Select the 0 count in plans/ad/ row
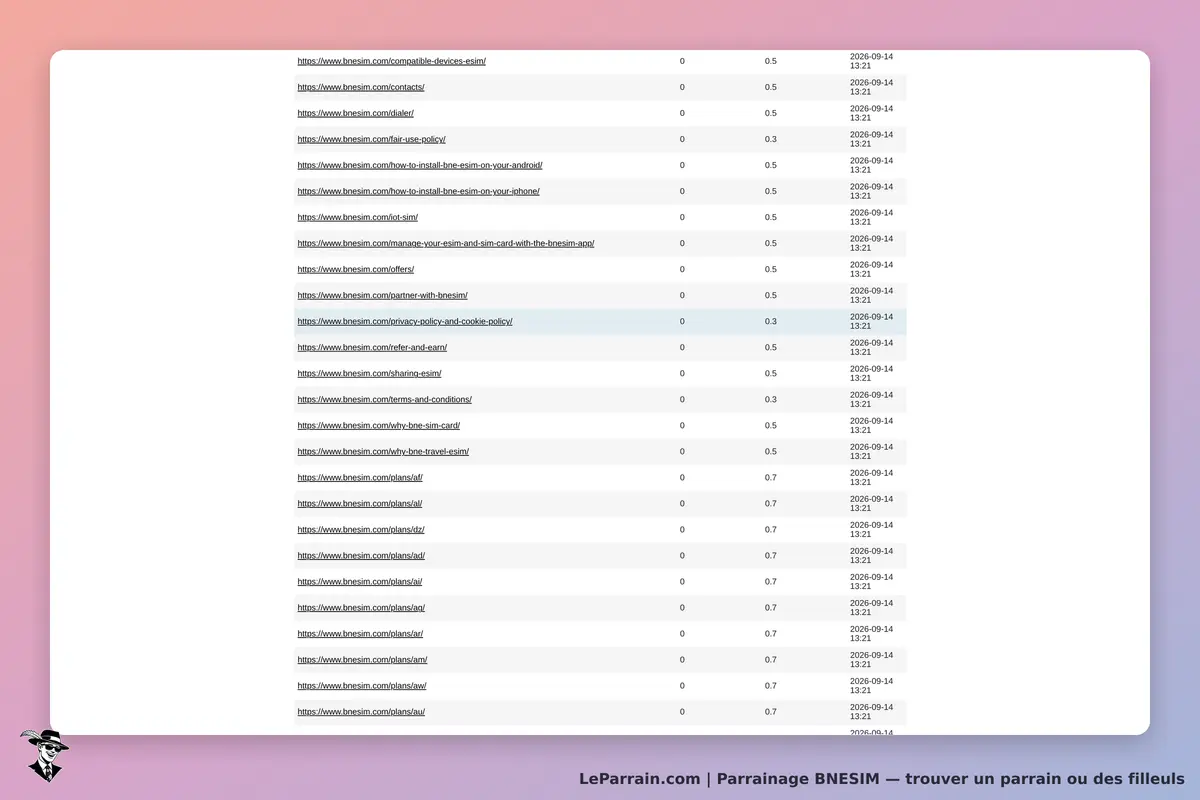The image size is (1200, 800). [682, 555]
